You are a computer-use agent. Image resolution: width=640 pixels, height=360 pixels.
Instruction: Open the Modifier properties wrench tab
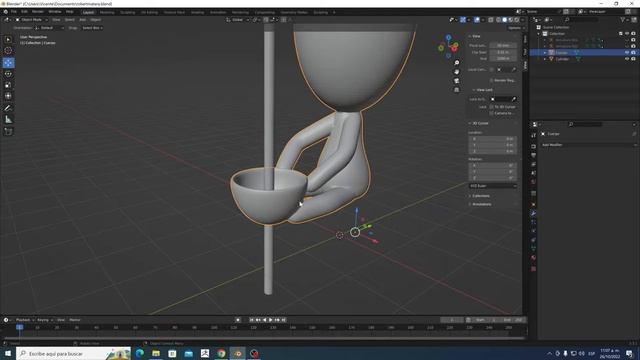point(533,213)
